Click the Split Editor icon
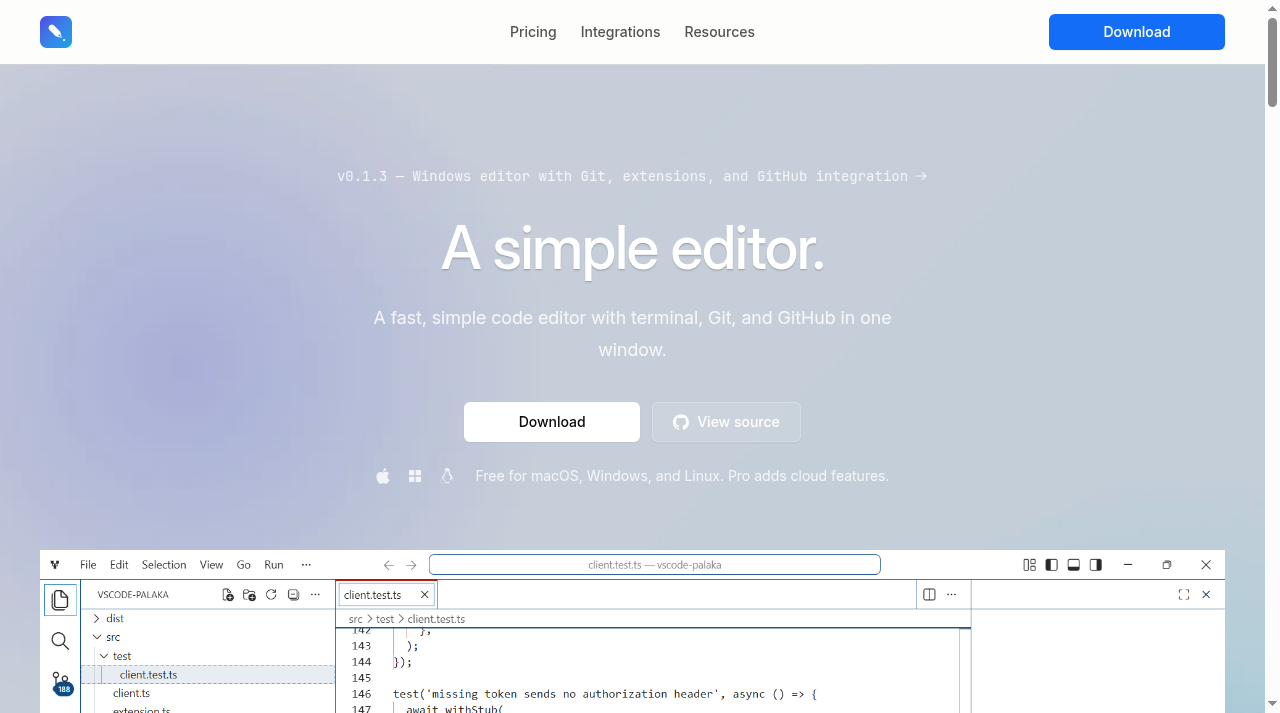The height and width of the screenshot is (713, 1280). point(929,595)
